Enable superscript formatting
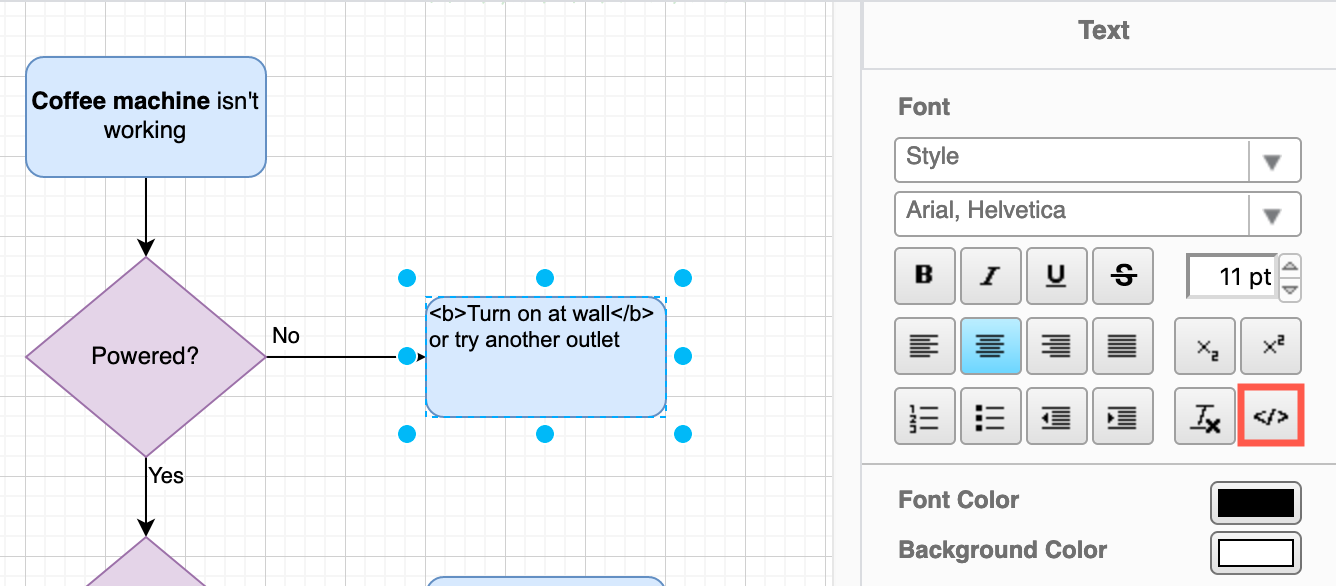The image size is (1336, 586). [1270, 345]
